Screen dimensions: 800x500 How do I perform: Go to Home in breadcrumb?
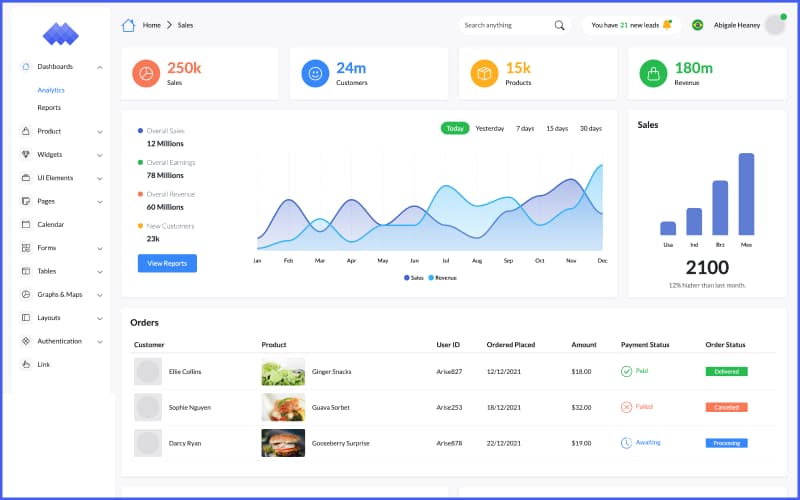152,25
